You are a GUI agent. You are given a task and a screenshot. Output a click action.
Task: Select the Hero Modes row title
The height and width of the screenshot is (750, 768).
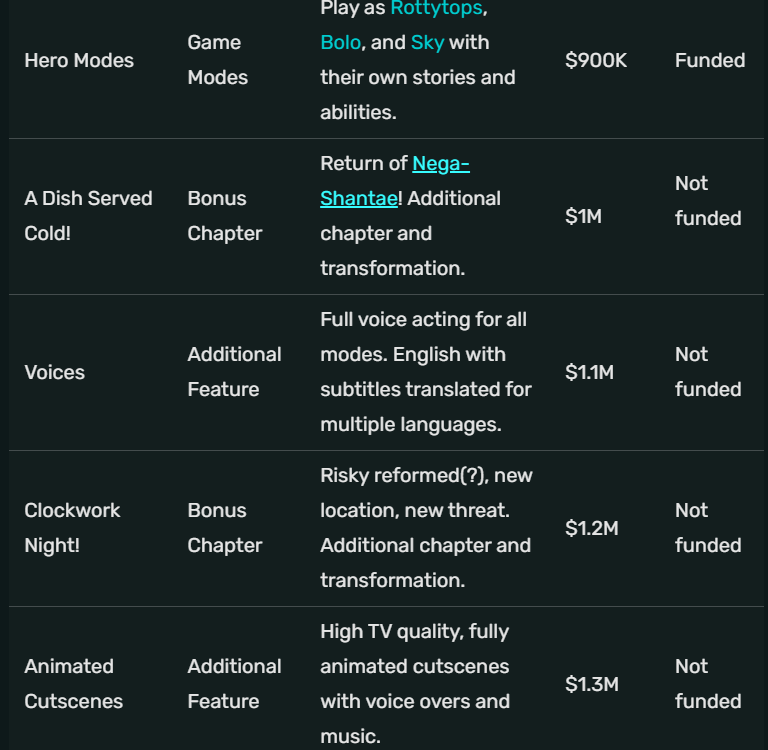coord(79,60)
